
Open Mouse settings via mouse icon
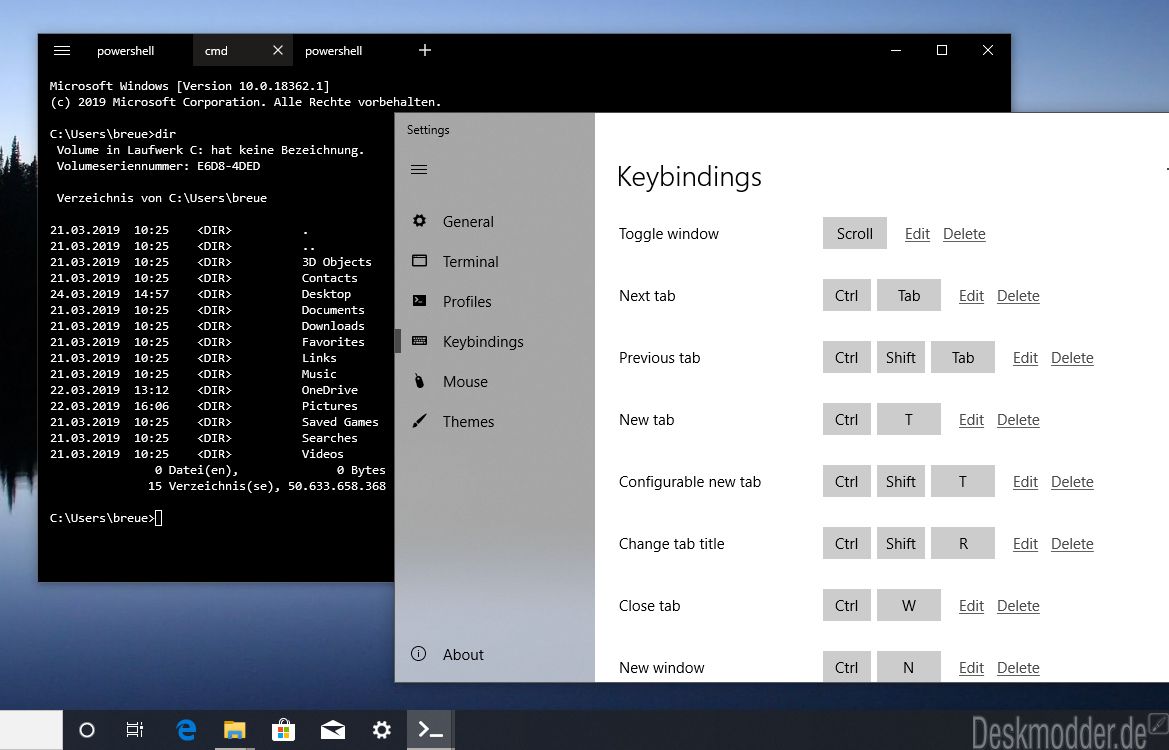pyautogui.click(x=420, y=381)
